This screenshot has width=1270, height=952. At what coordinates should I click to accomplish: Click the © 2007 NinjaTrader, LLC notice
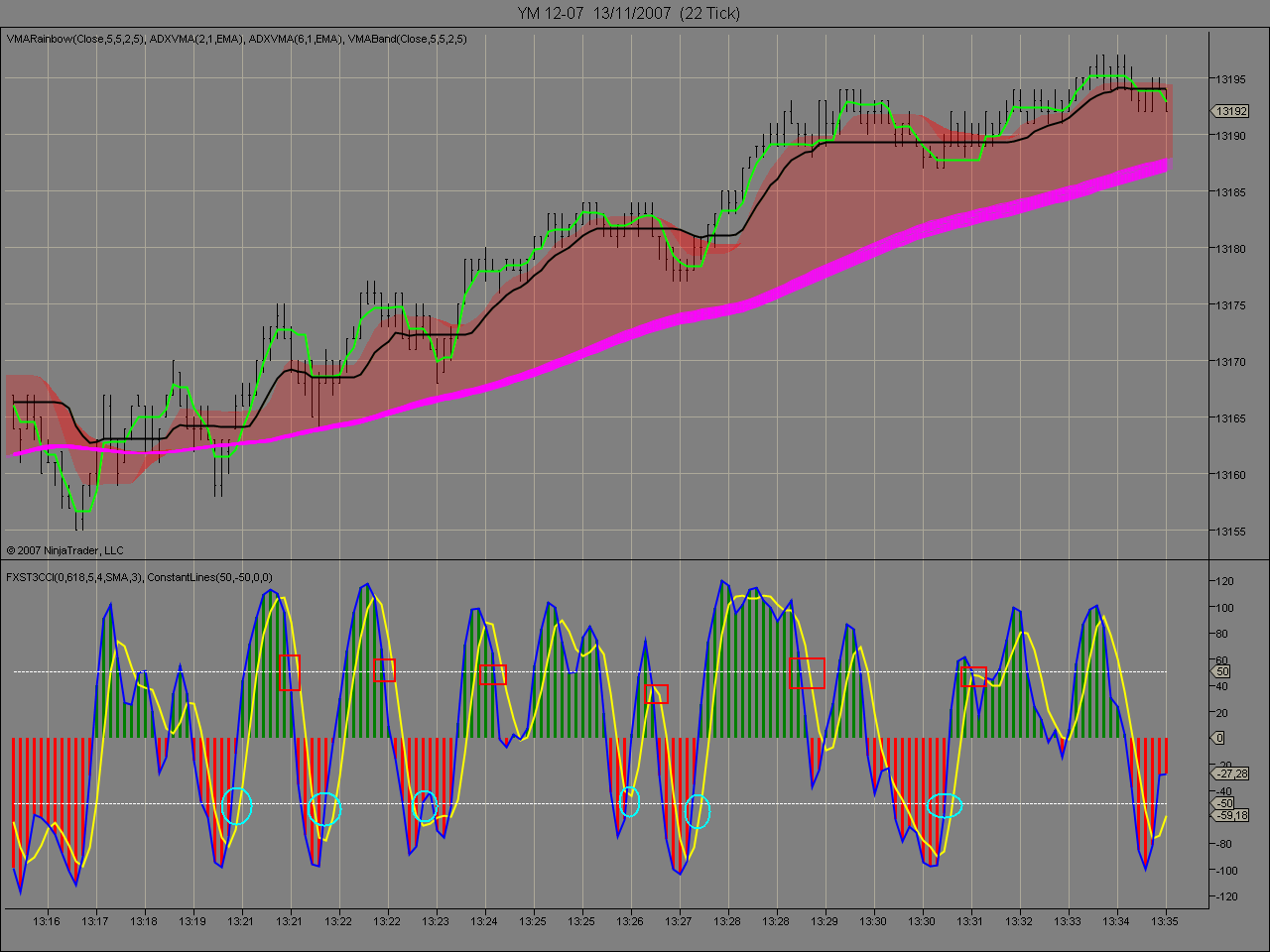64,550
